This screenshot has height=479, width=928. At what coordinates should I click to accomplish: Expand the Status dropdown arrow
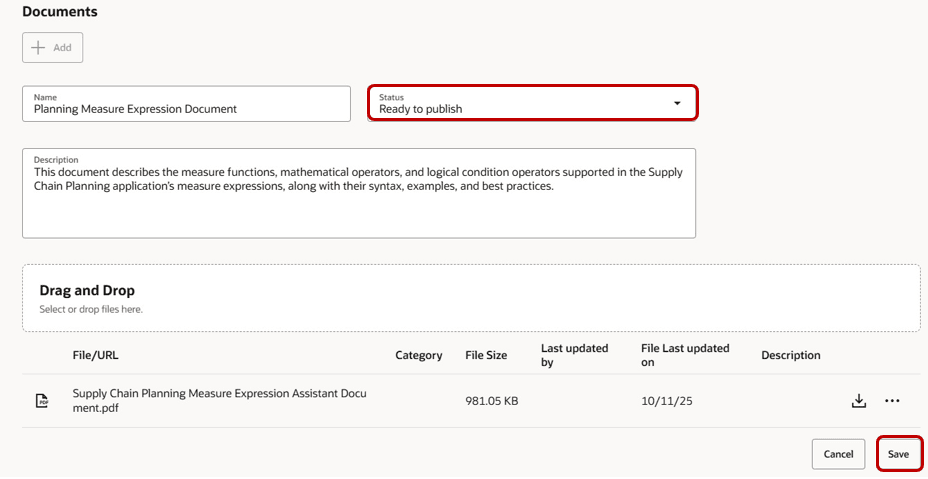point(677,103)
